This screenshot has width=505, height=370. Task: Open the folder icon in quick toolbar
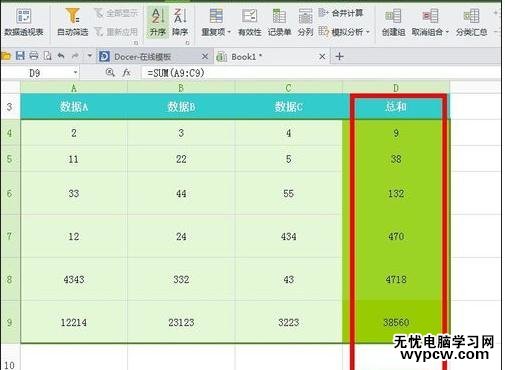pos(6,56)
